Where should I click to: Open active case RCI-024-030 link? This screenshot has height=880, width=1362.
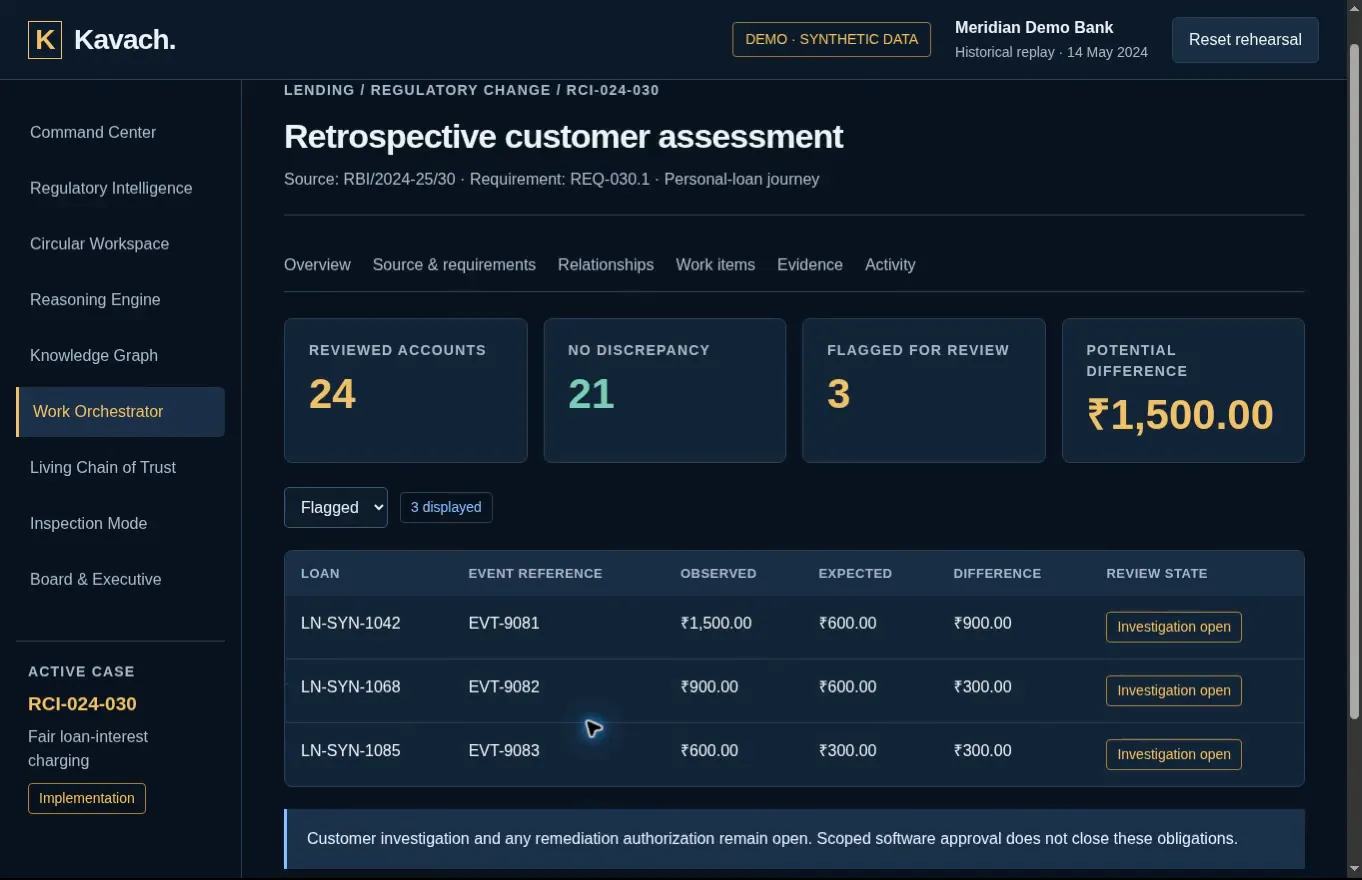click(x=82, y=704)
